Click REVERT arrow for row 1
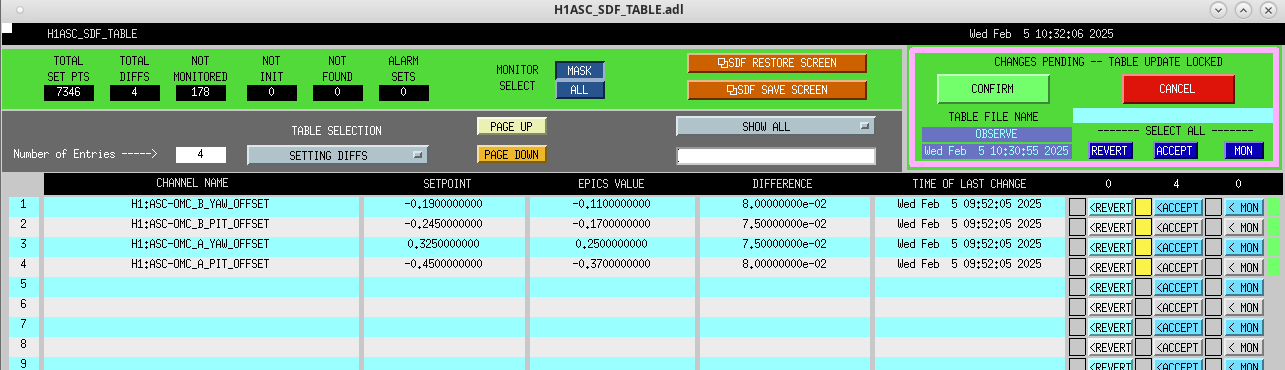This screenshot has width=1285, height=370. pyautogui.click(x=1109, y=207)
